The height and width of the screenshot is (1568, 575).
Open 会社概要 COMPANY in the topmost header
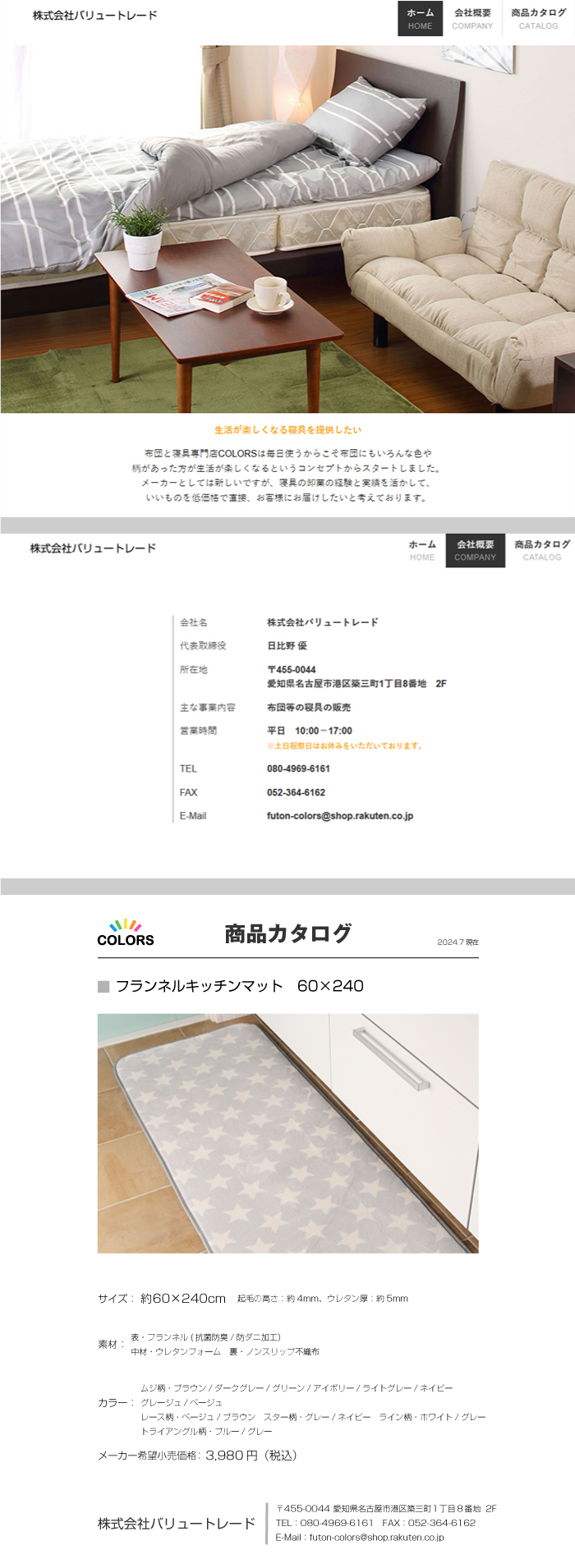(472, 19)
